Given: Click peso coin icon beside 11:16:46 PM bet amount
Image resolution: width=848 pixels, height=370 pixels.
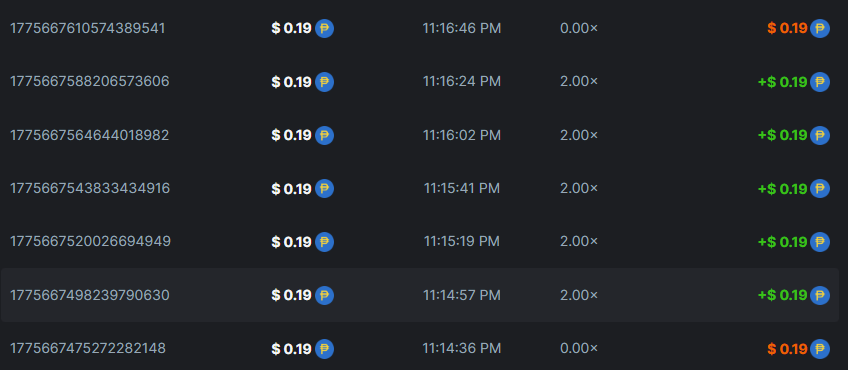Looking at the screenshot, I should point(324,28).
